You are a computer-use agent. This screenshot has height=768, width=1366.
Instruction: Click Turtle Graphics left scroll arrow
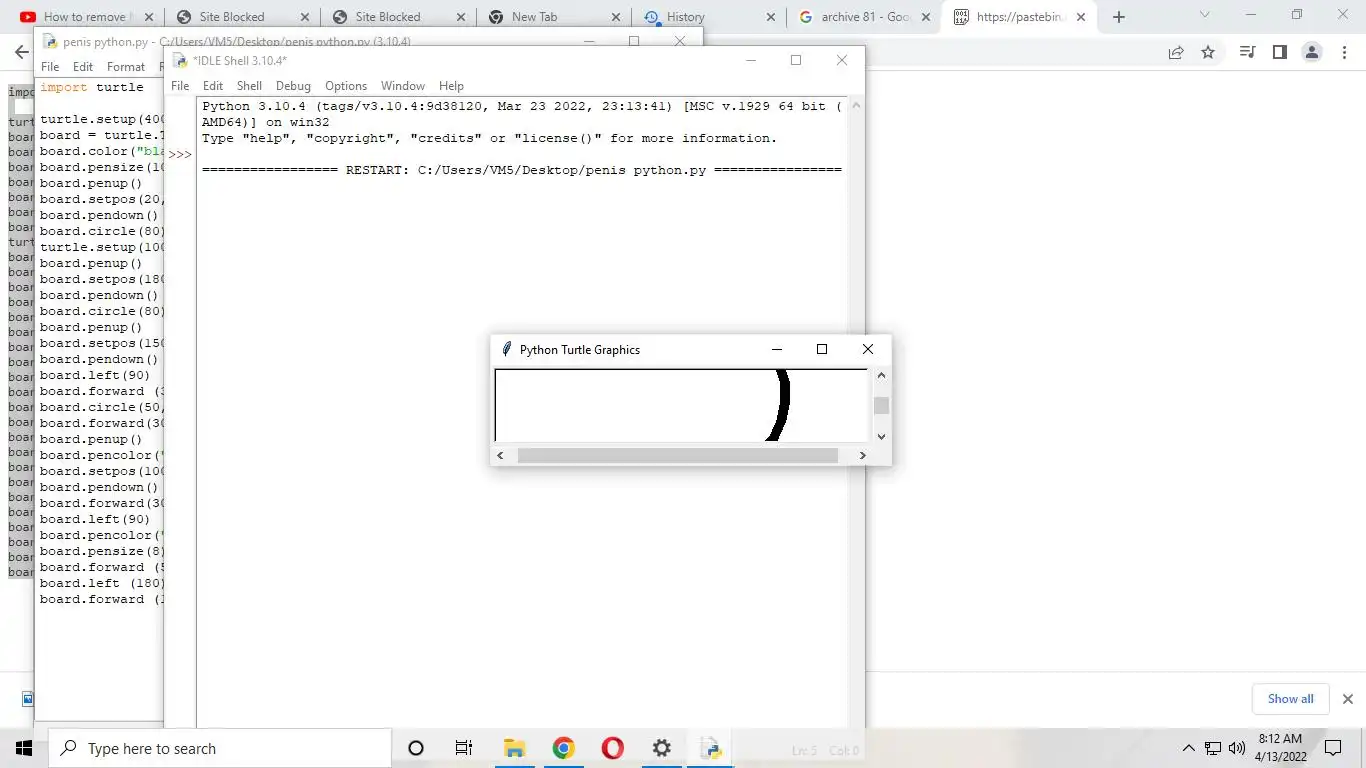(x=501, y=455)
